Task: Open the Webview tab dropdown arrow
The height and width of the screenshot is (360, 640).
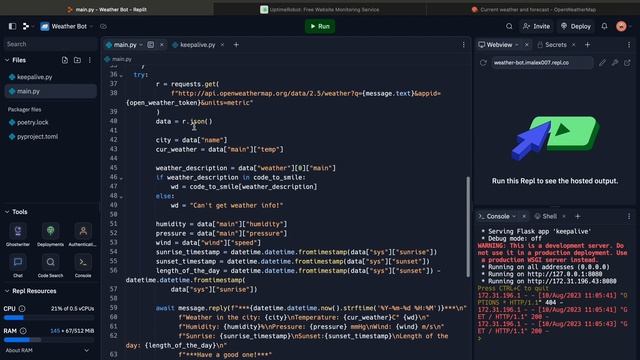Action: 517,44
